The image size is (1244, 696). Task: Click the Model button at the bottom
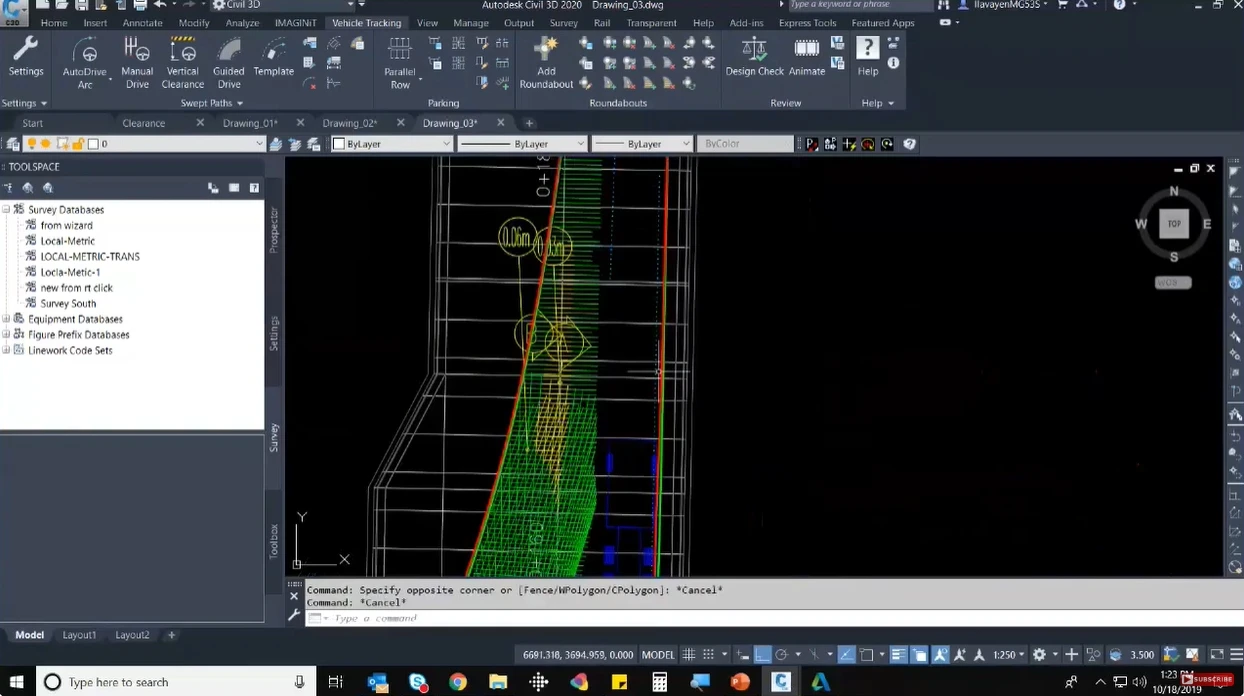(x=29, y=634)
